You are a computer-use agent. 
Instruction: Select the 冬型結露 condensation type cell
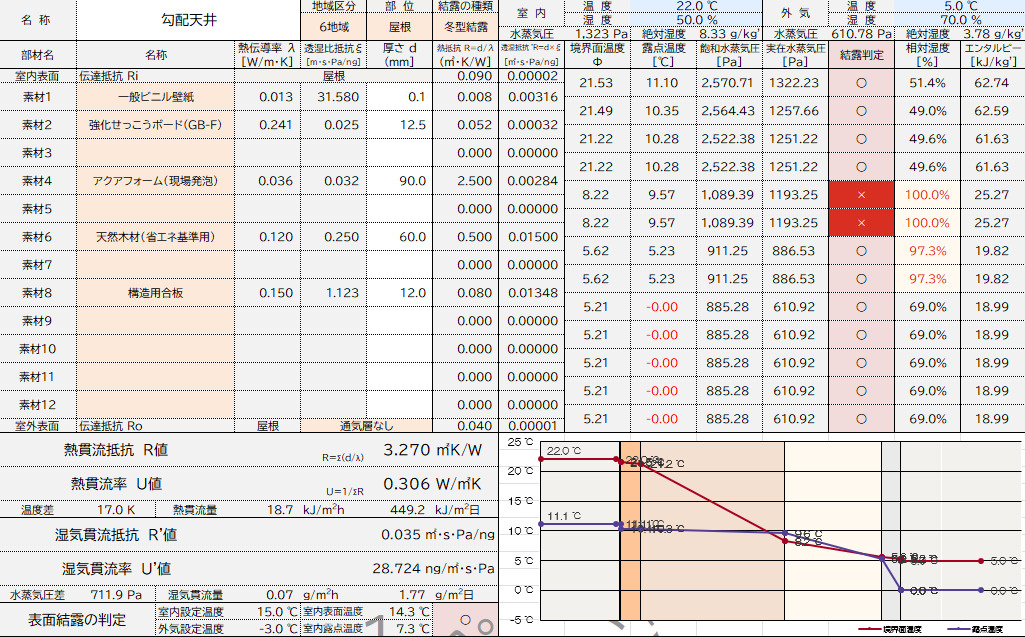pos(465,30)
